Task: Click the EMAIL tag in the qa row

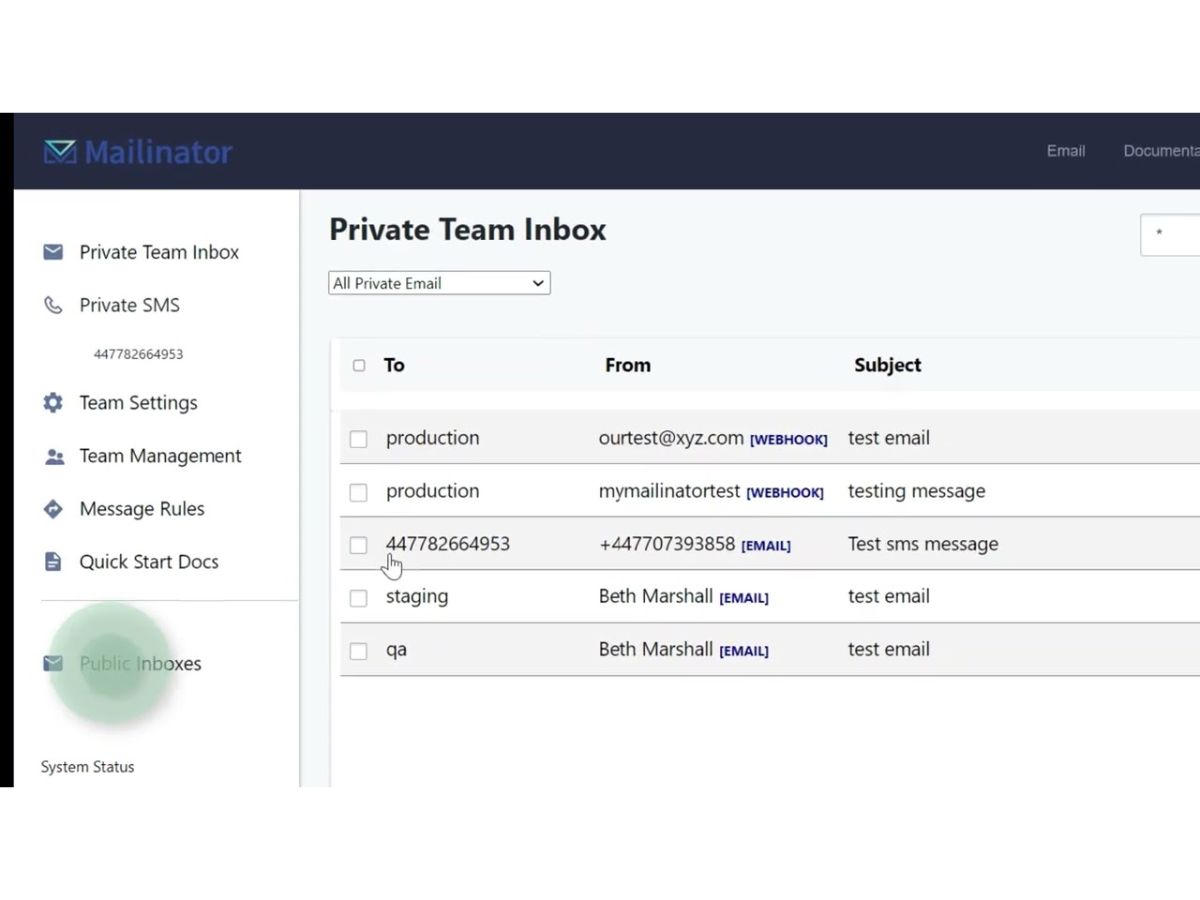Action: coord(744,651)
